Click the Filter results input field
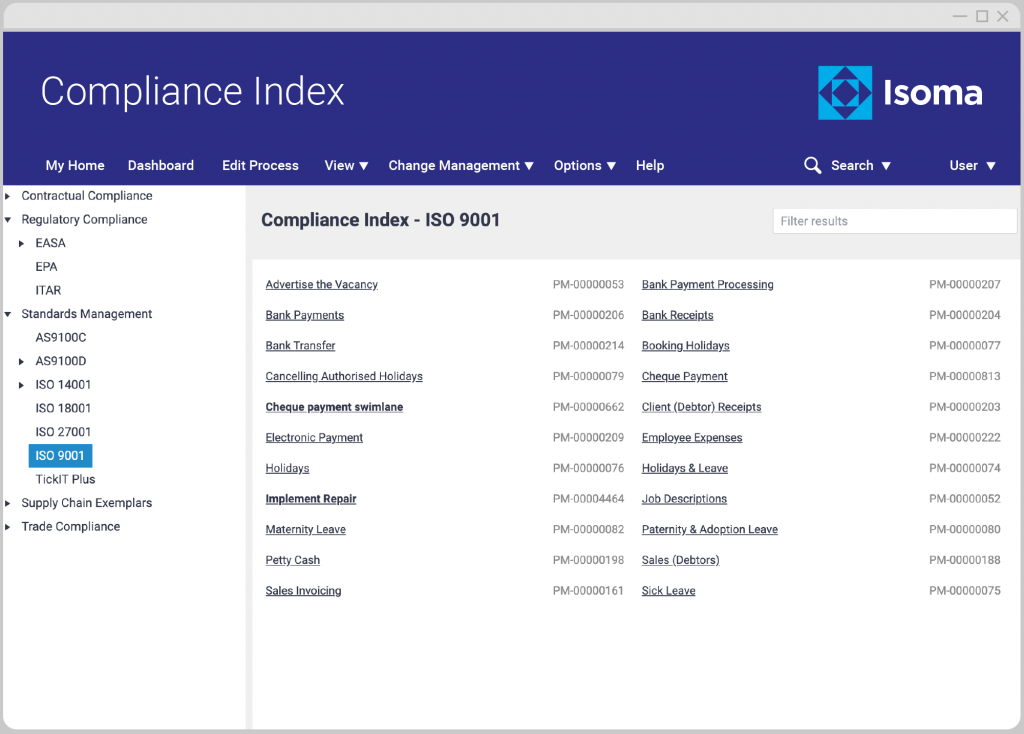 (x=894, y=221)
